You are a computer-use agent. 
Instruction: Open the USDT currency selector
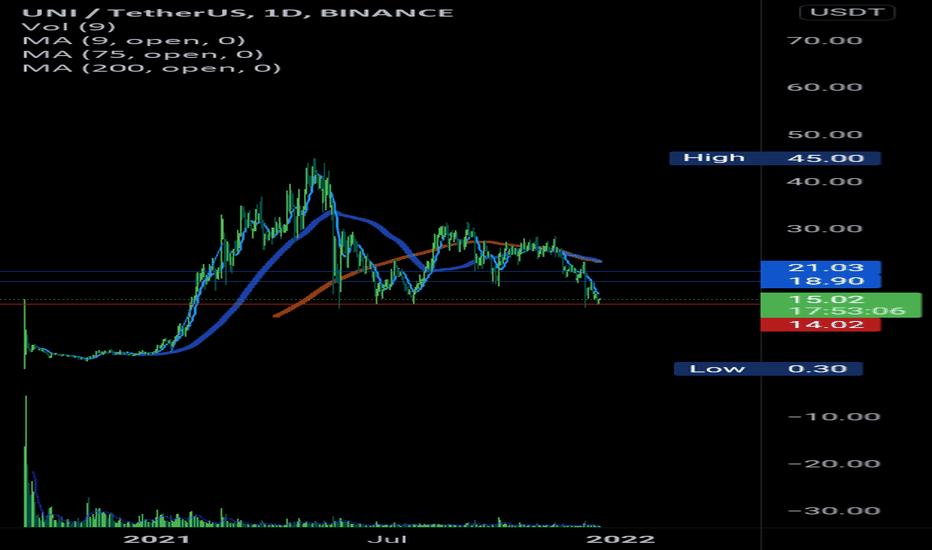click(847, 12)
